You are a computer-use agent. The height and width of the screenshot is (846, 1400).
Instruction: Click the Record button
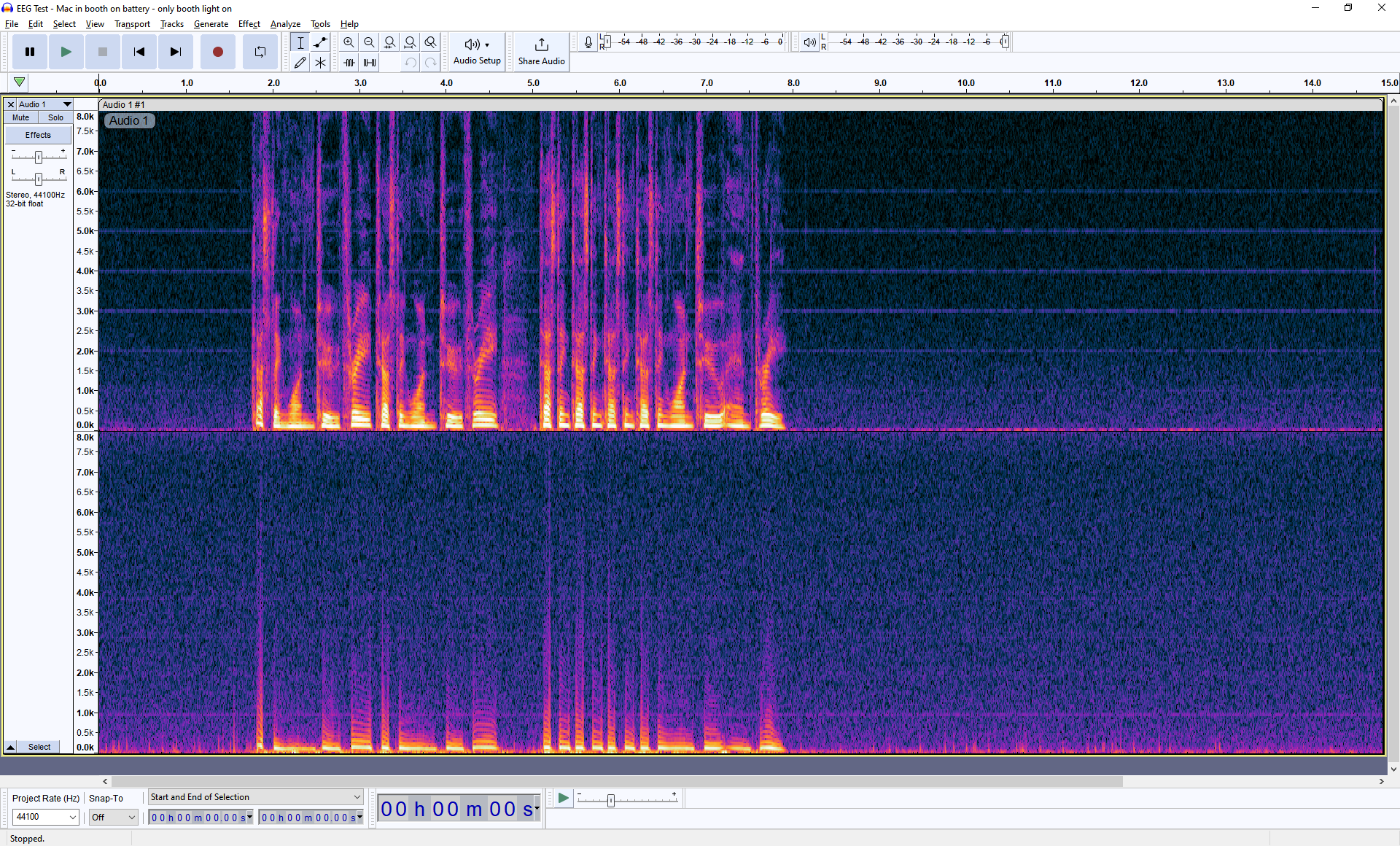(x=217, y=52)
